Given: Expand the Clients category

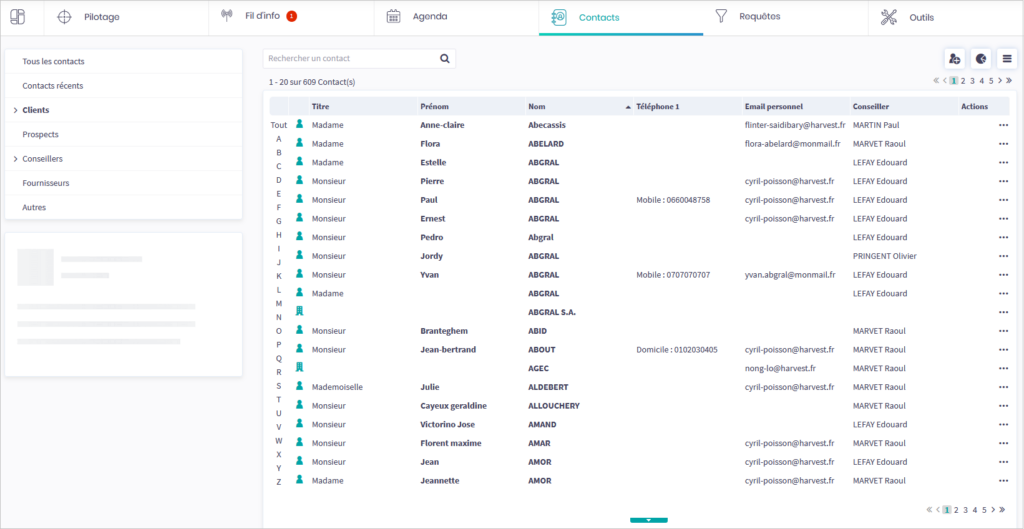Looking at the screenshot, I should point(15,110).
